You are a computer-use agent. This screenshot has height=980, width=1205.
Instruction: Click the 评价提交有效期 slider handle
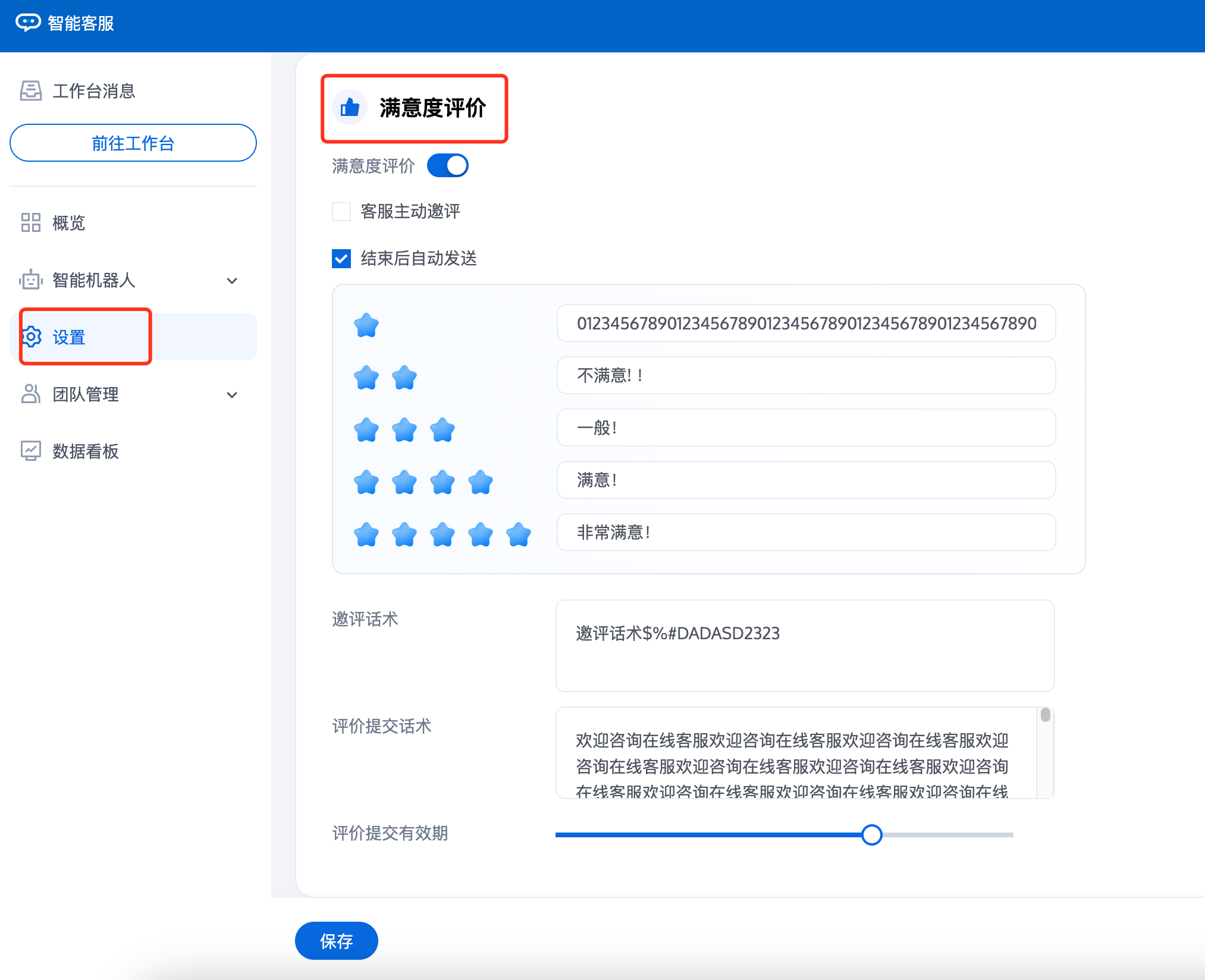coord(871,834)
